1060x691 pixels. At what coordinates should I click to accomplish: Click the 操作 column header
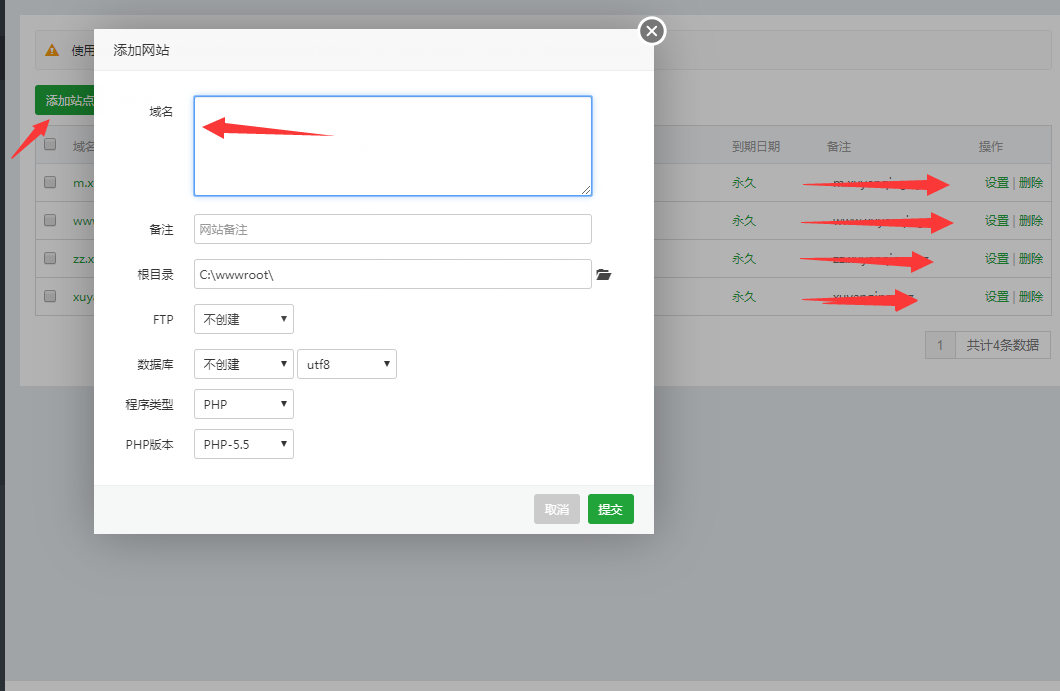tap(991, 147)
